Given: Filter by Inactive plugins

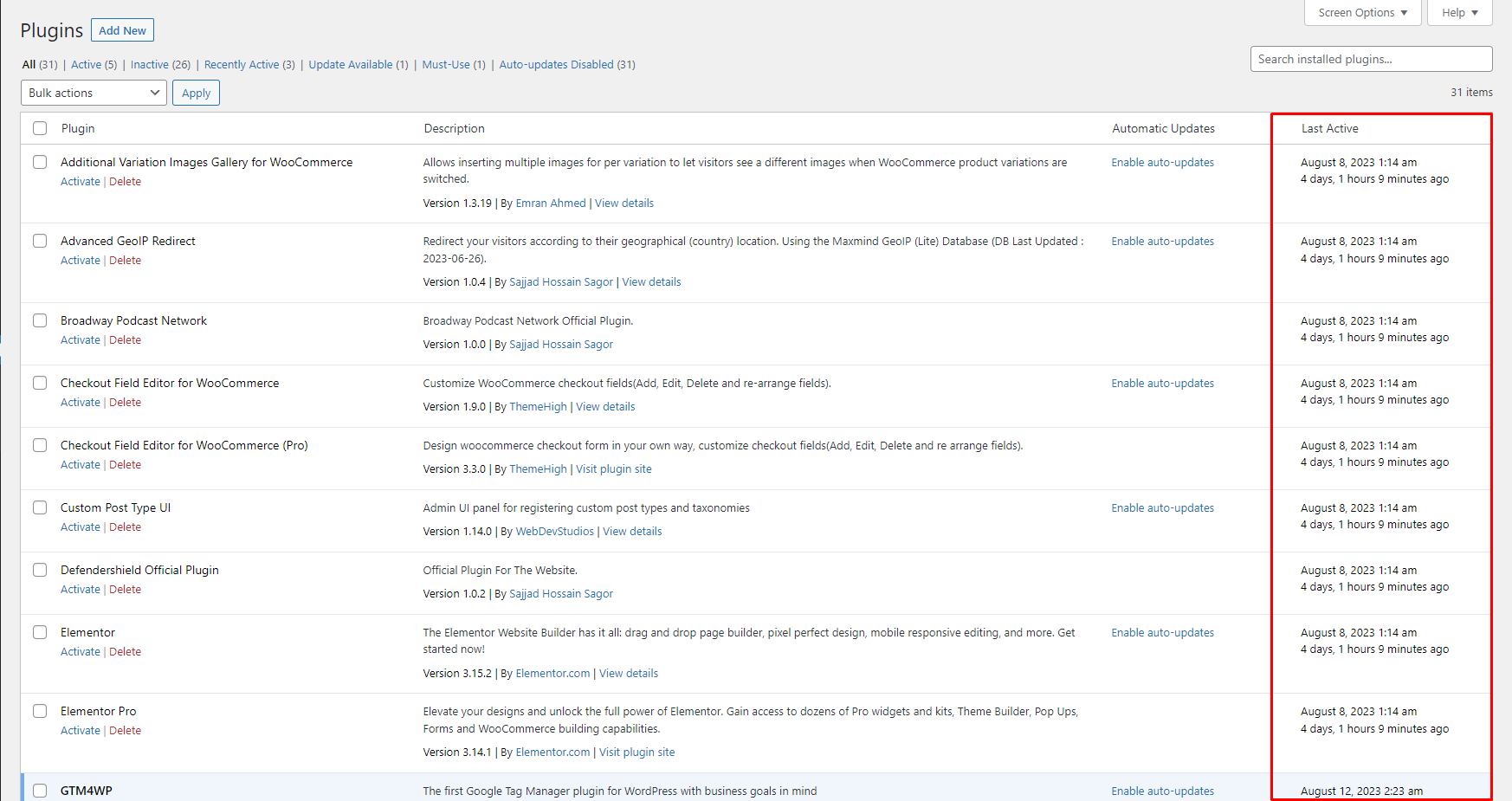Looking at the screenshot, I should click(160, 65).
